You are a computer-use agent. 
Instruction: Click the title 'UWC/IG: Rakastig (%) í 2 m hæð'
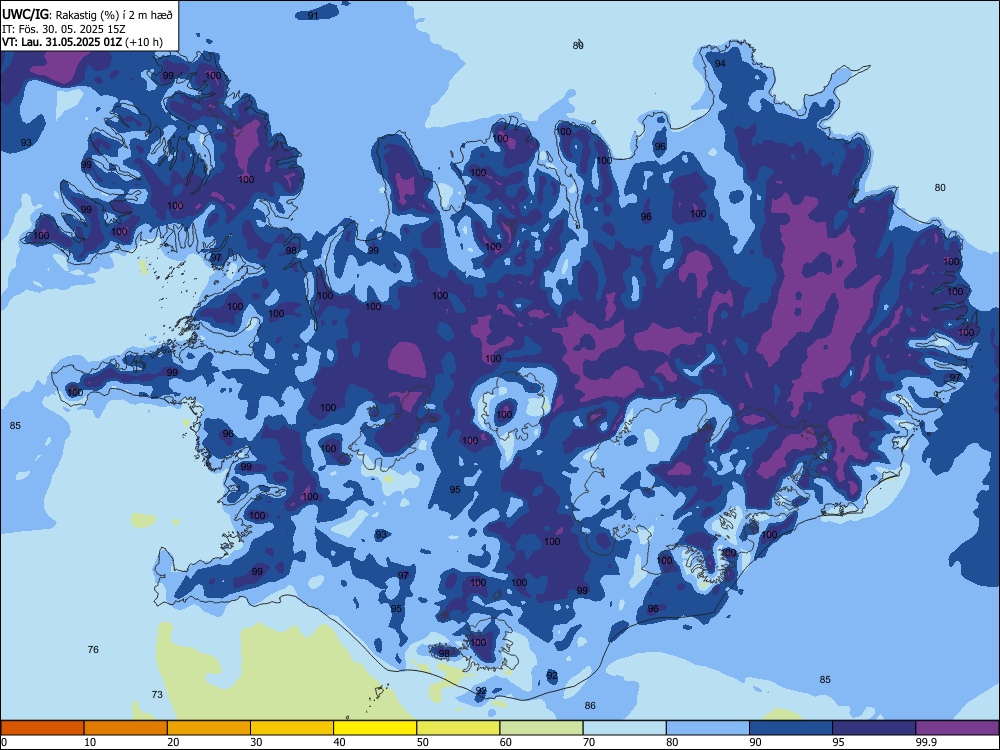point(87,15)
